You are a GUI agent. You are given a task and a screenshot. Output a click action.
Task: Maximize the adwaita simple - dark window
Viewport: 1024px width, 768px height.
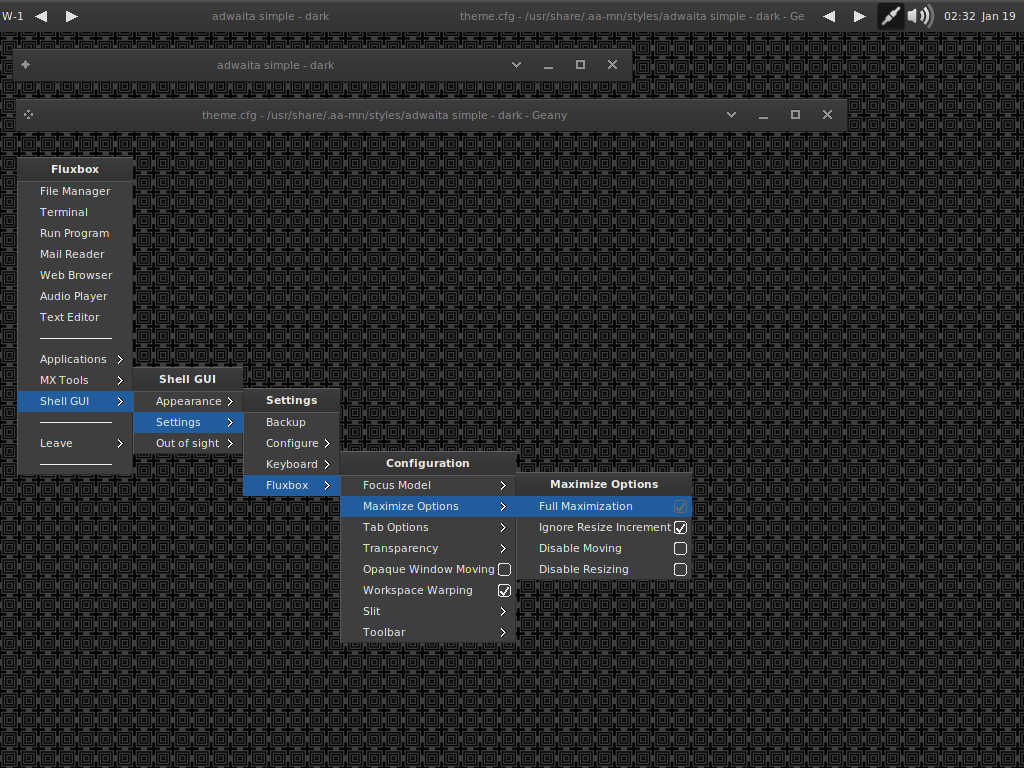coord(580,65)
